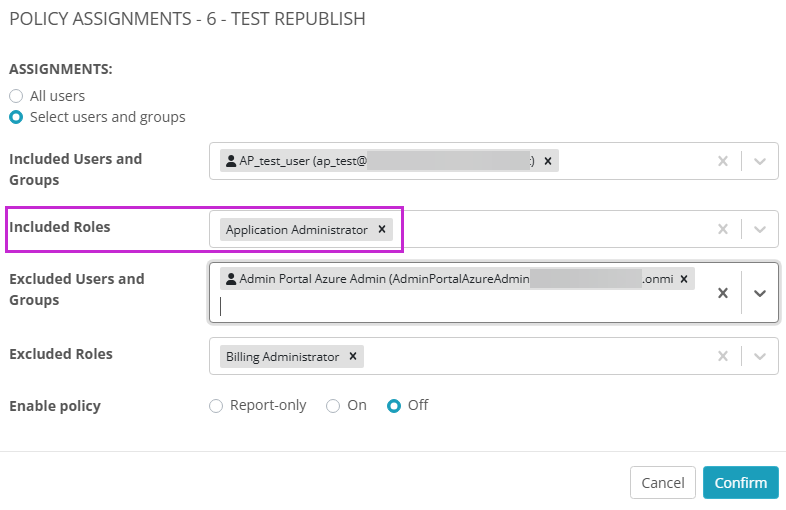Clear all Included Roles
The height and width of the screenshot is (510, 786).
click(722, 229)
